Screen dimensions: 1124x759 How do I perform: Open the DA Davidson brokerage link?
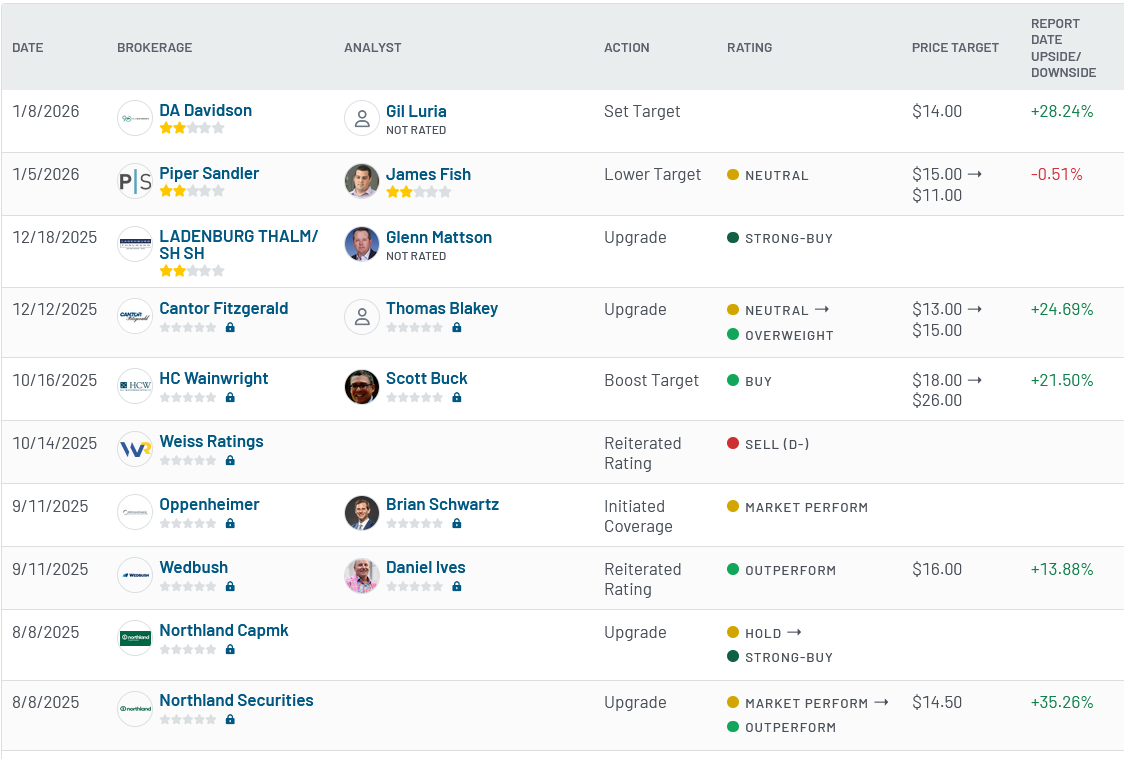[206, 110]
